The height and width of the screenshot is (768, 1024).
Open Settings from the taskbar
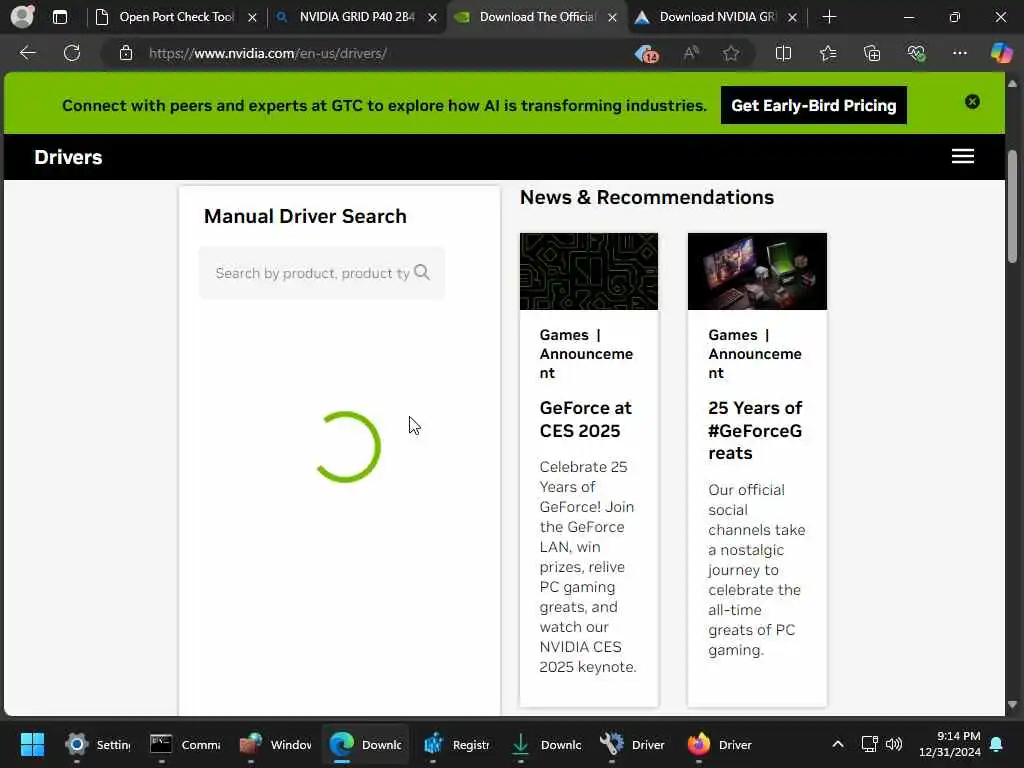coord(98,744)
